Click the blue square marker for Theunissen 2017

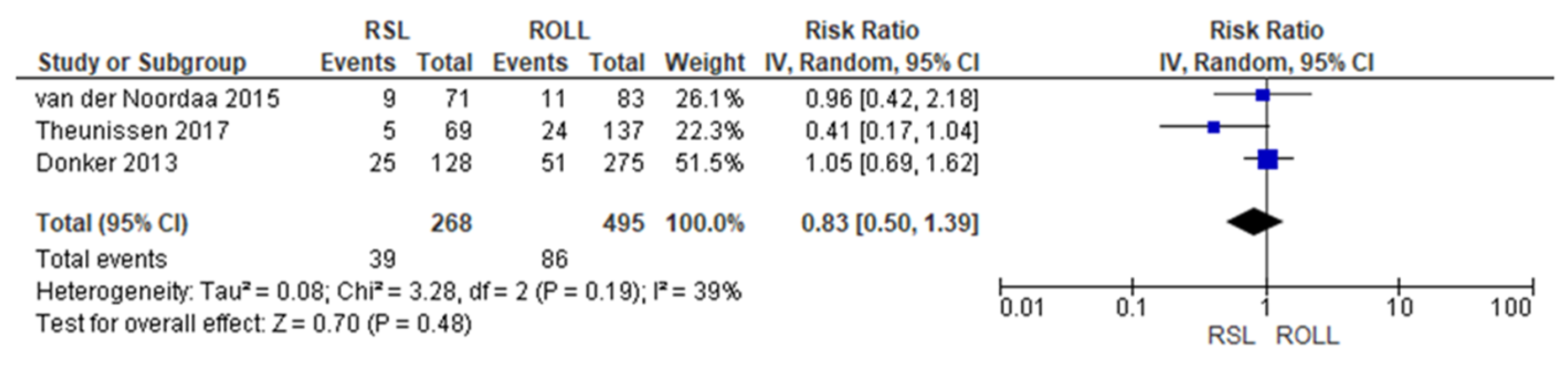(x=1214, y=128)
